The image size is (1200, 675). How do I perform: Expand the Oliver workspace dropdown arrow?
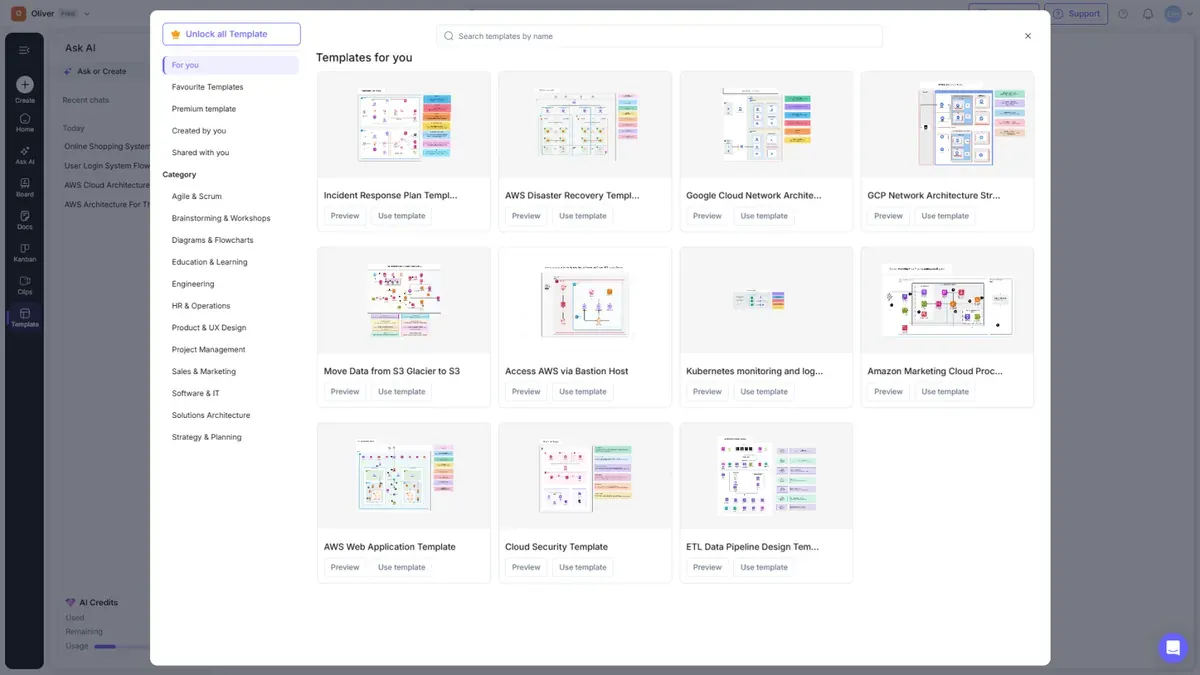(87, 14)
